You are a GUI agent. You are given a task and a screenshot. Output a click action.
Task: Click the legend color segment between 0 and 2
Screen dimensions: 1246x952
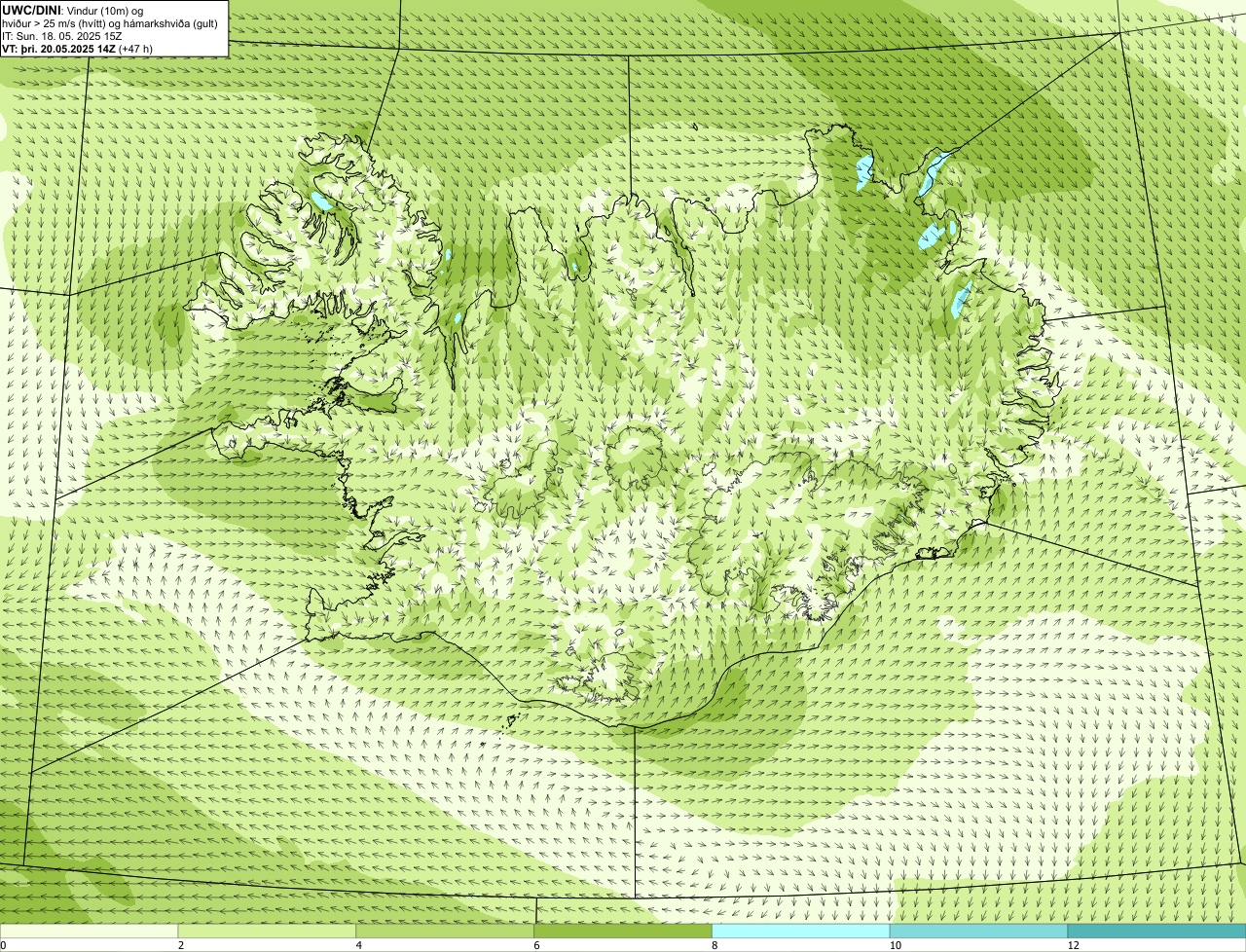pos(90,931)
